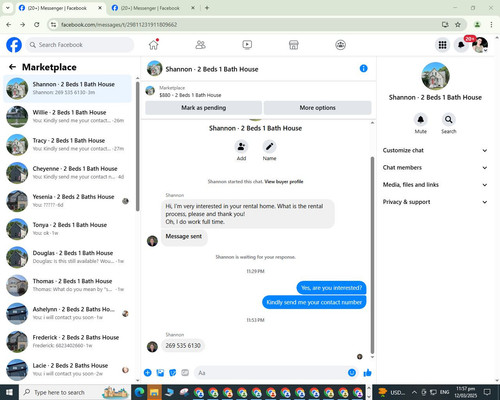The width and height of the screenshot is (500, 400).
Task: Open the Facebook menu grid icon
Action: click(x=442, y=45)
